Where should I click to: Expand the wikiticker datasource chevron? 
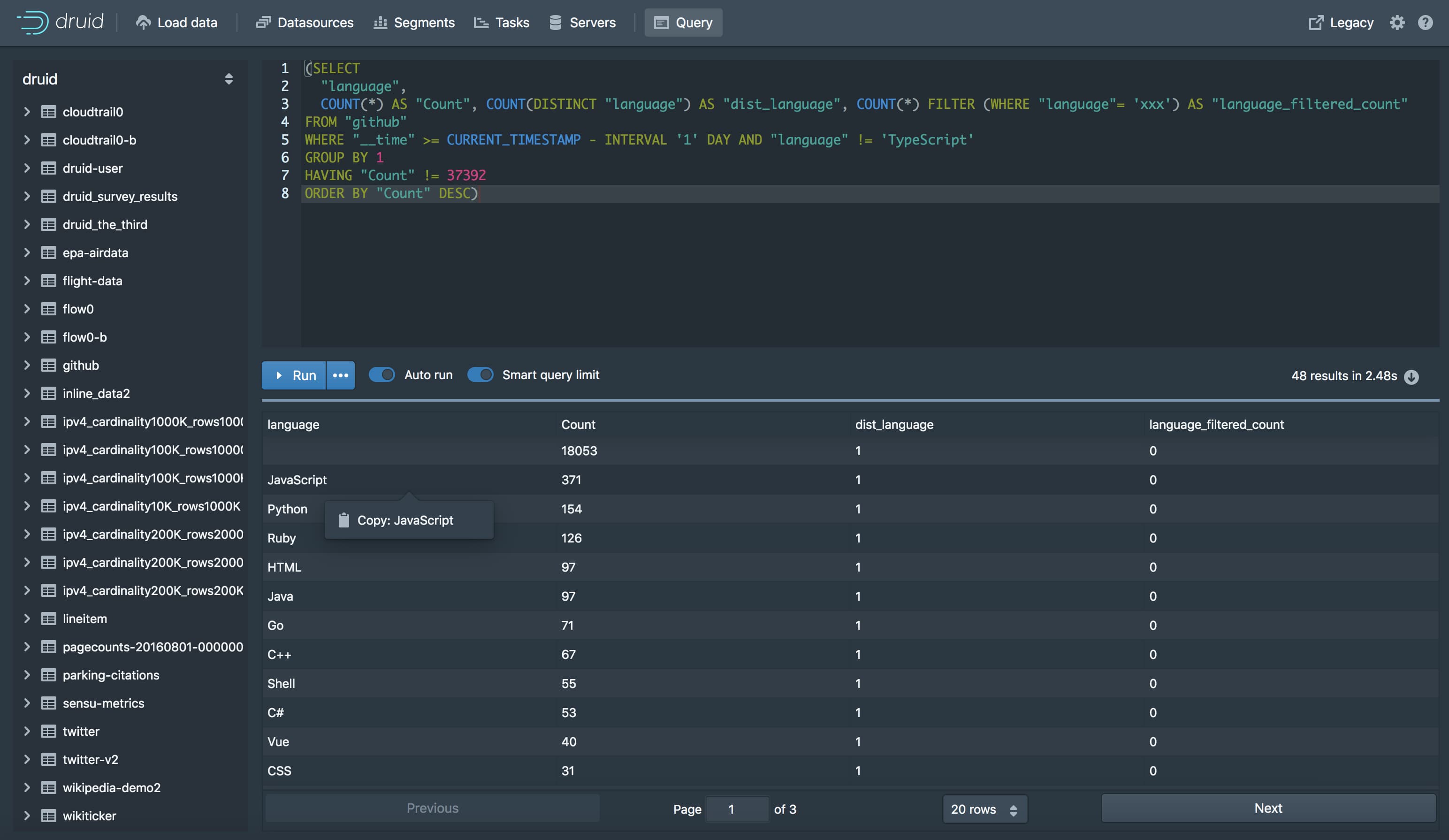[26, 815]
